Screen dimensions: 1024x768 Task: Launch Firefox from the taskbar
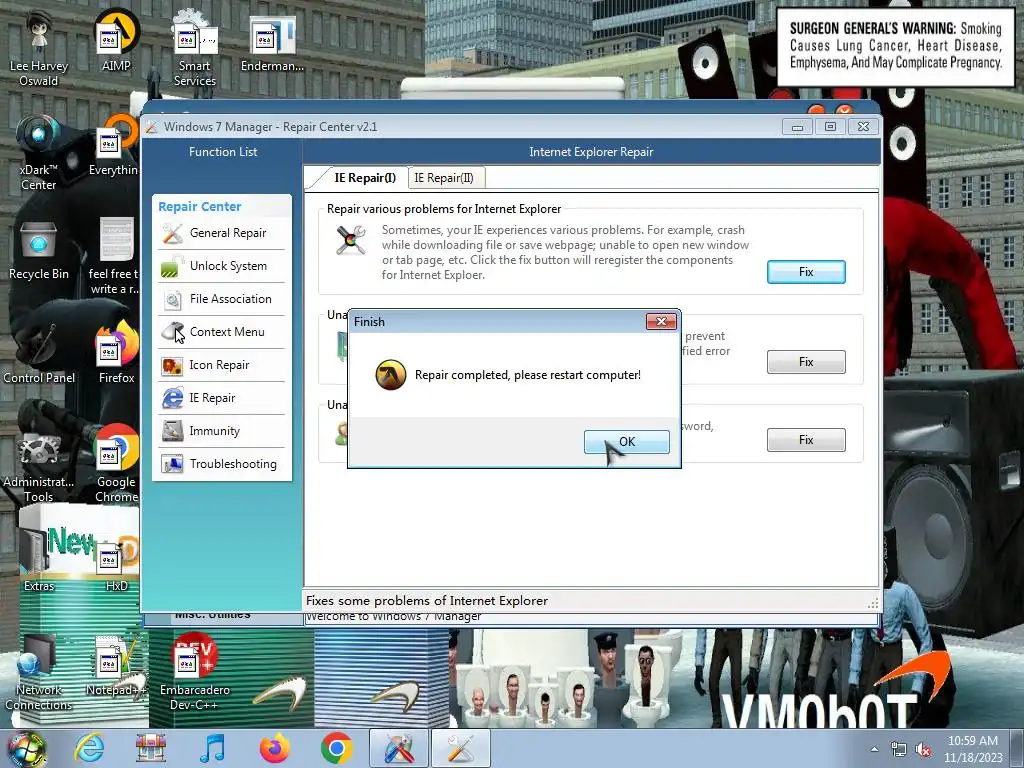(274, 748)
